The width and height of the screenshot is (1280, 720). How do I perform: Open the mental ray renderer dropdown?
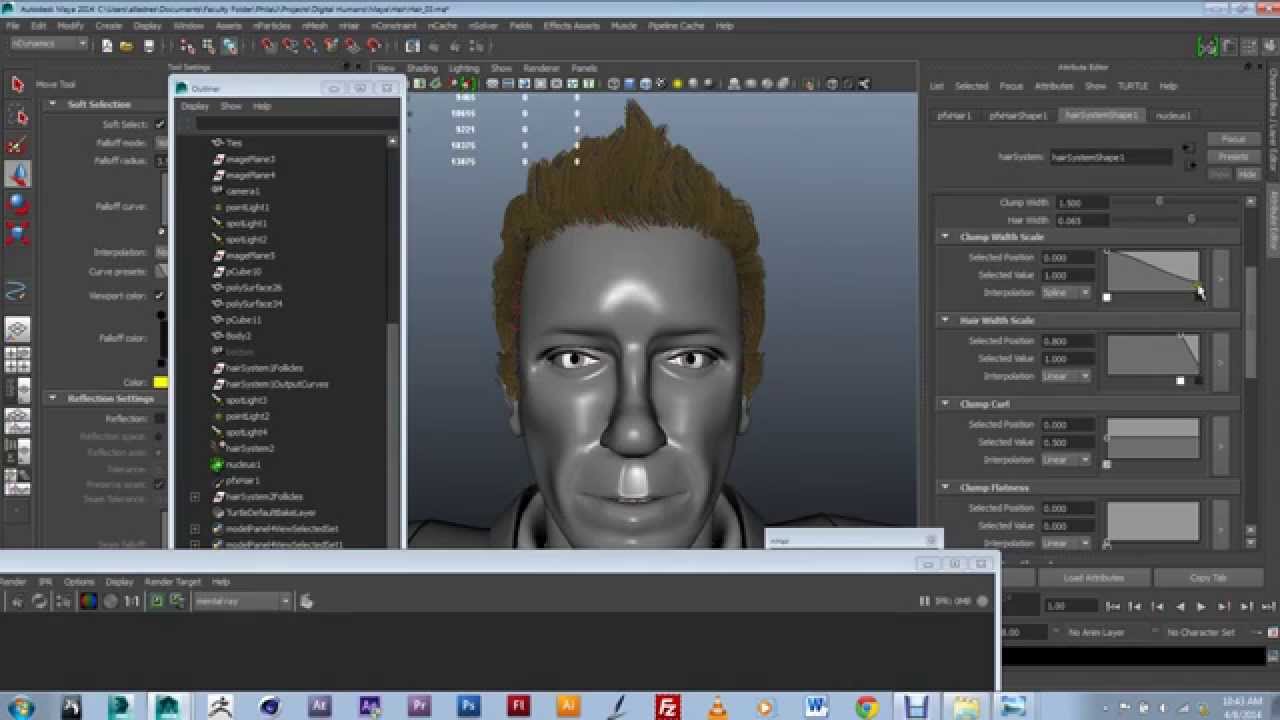tap(243, 601)
